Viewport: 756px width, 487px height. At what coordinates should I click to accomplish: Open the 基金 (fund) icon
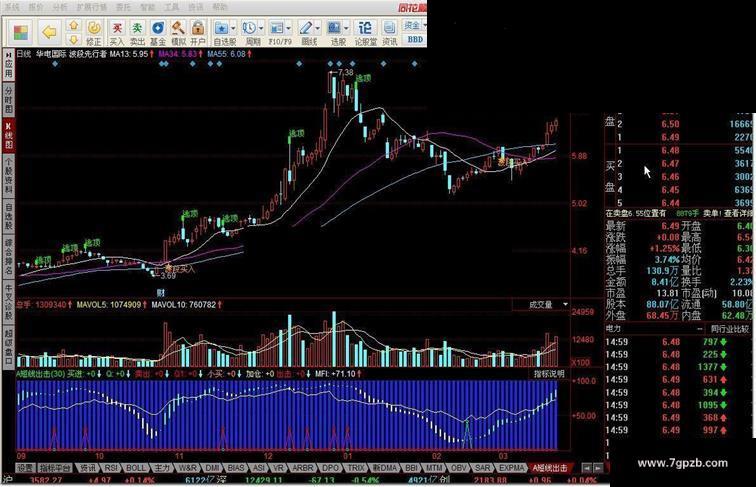(158, 33)
